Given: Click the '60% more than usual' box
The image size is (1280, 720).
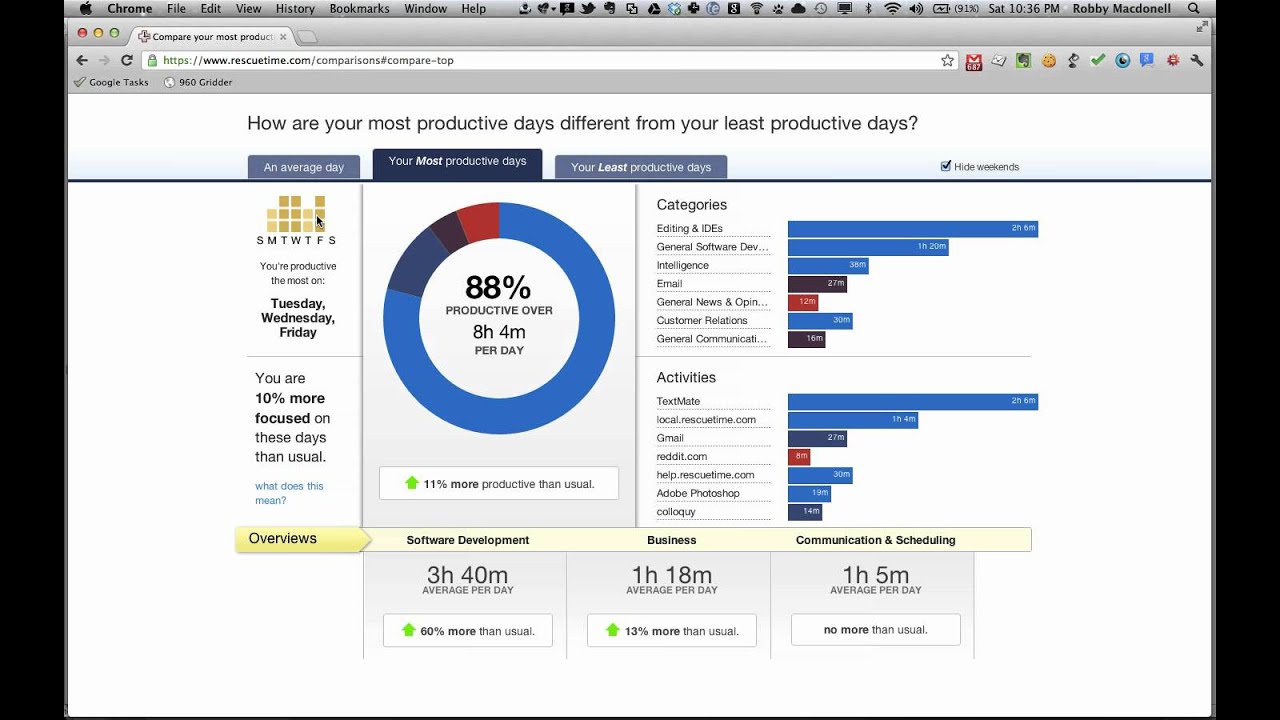Looking at the screenshot, I should pyautogui.click(x=467, y=630).
